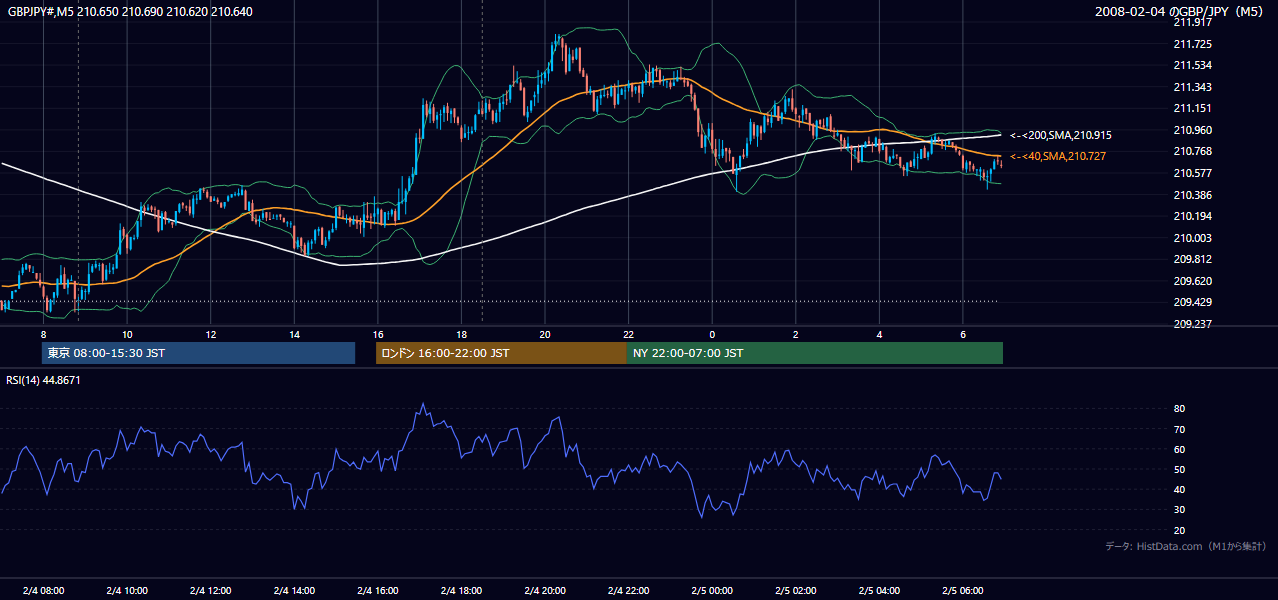Select the 40 SMA label 210.727
1278x600 pixels.
1058,156
